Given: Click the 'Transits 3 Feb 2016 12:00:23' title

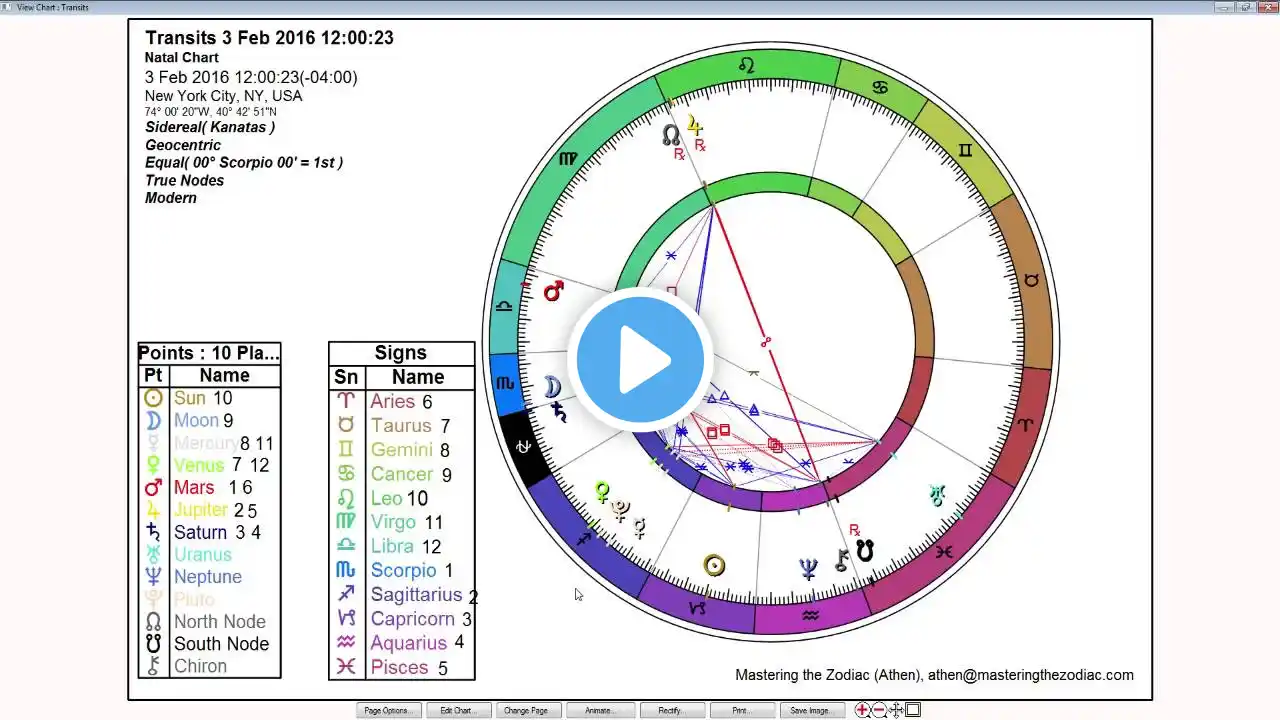Looking at the screenshot, I should (x=270, y=38).
